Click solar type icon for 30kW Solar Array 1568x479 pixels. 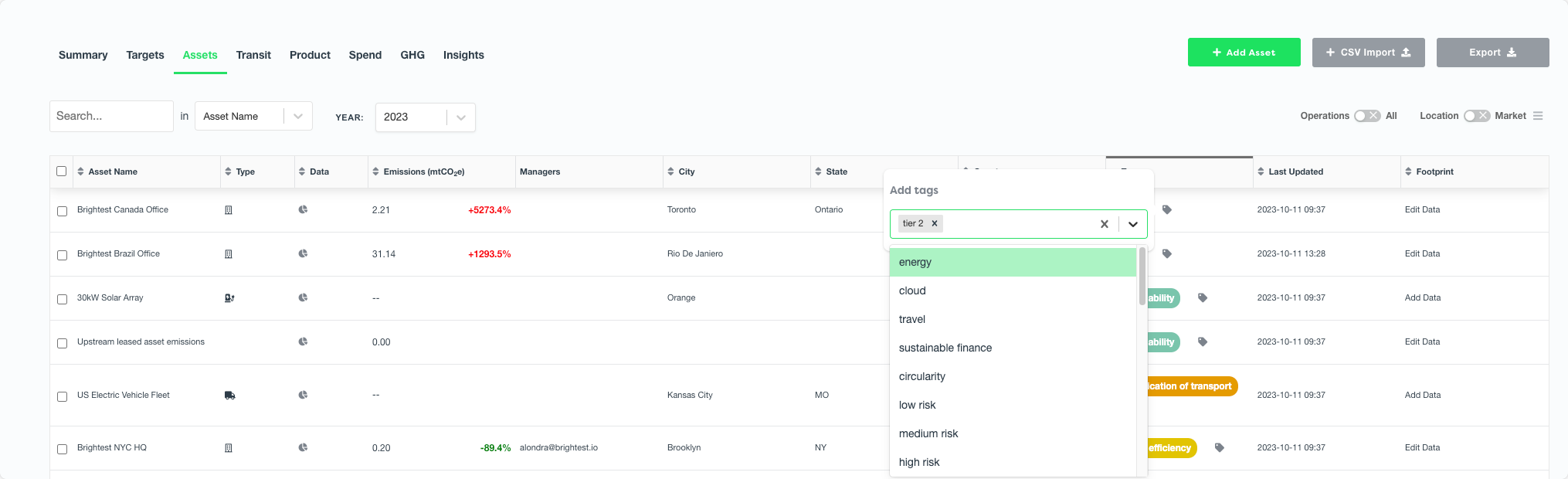(229, 298)
